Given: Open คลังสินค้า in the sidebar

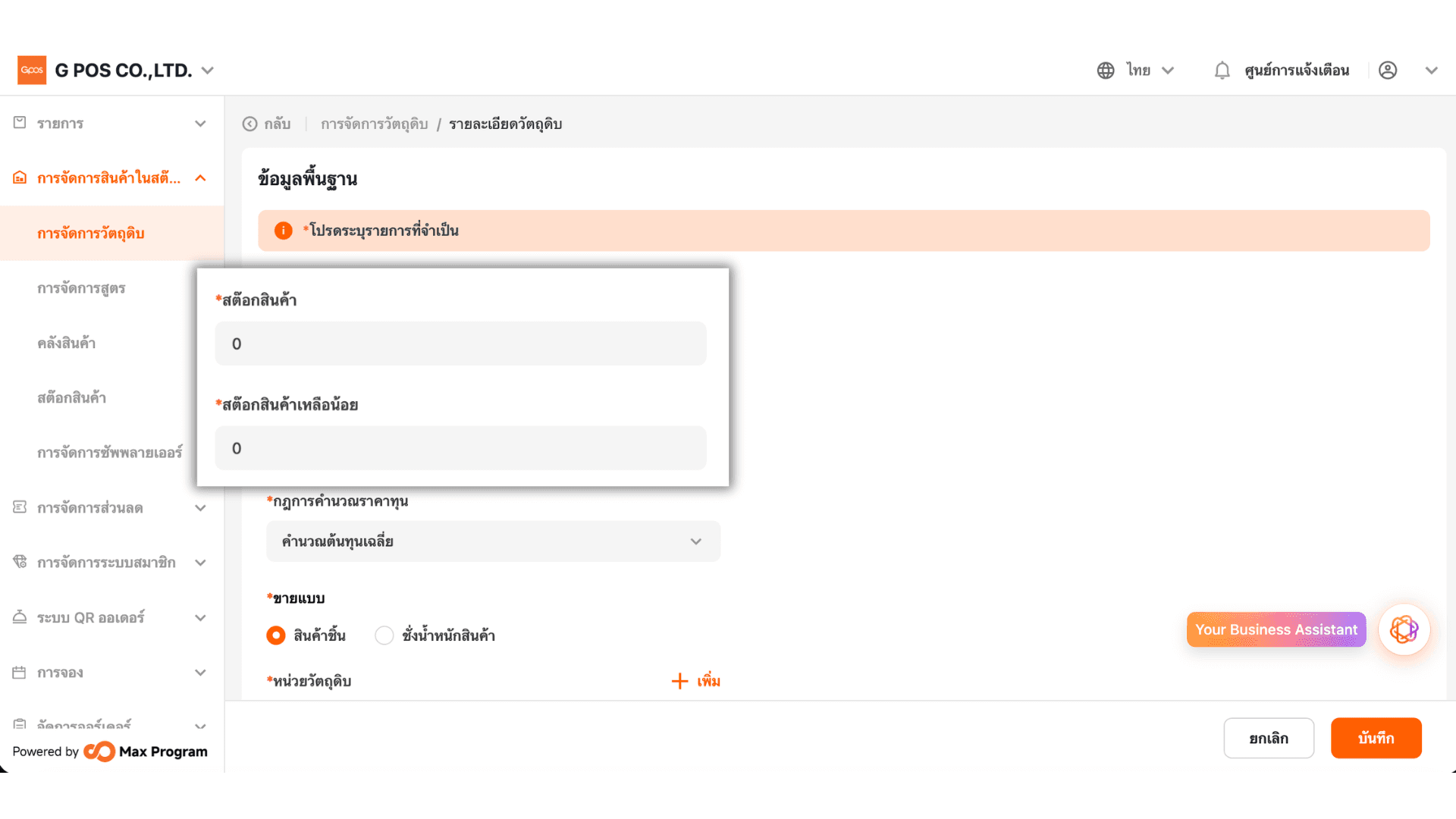Looking at the screenshot, I should (x=67, y=344).
